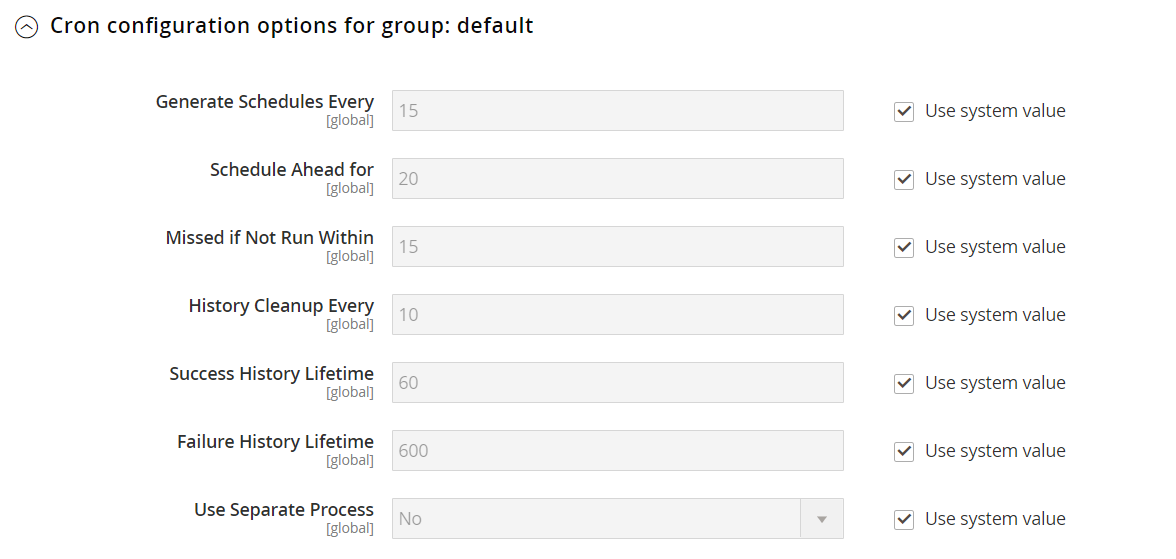This screenshot has height=559, width=1176.
Task: Uncheck system value for History Cleanup Every
Action: 904,315
